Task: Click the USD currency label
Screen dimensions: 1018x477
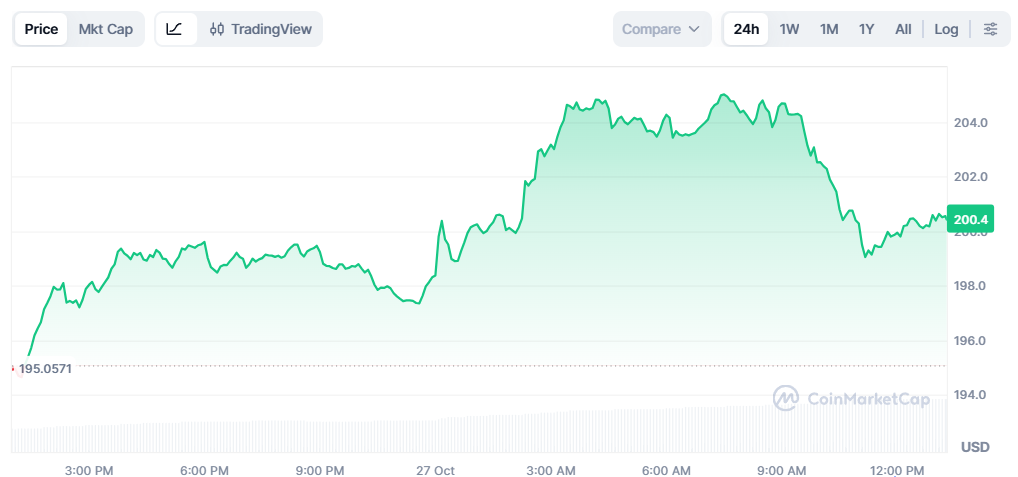Action: (975, 446)
